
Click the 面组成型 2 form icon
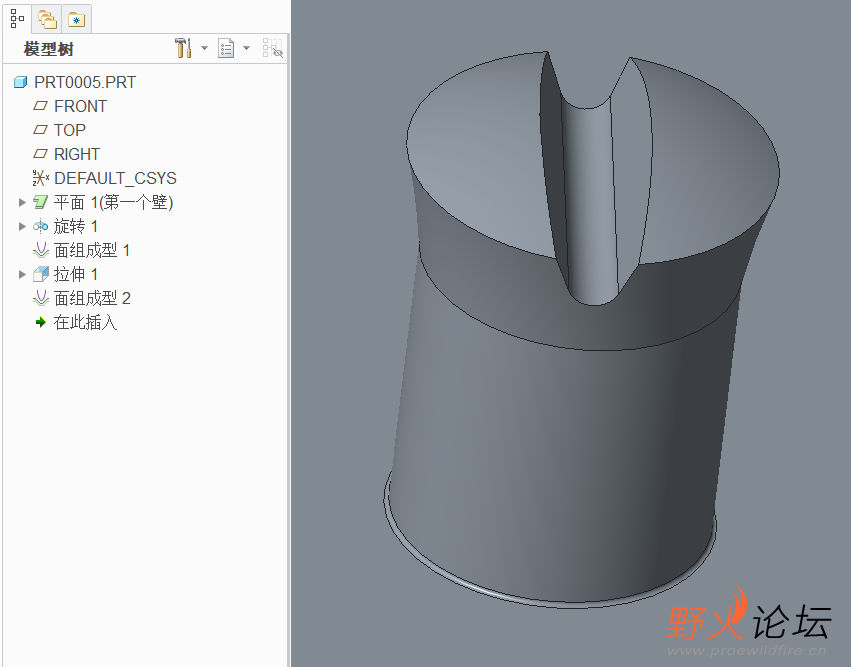point(41,298)
